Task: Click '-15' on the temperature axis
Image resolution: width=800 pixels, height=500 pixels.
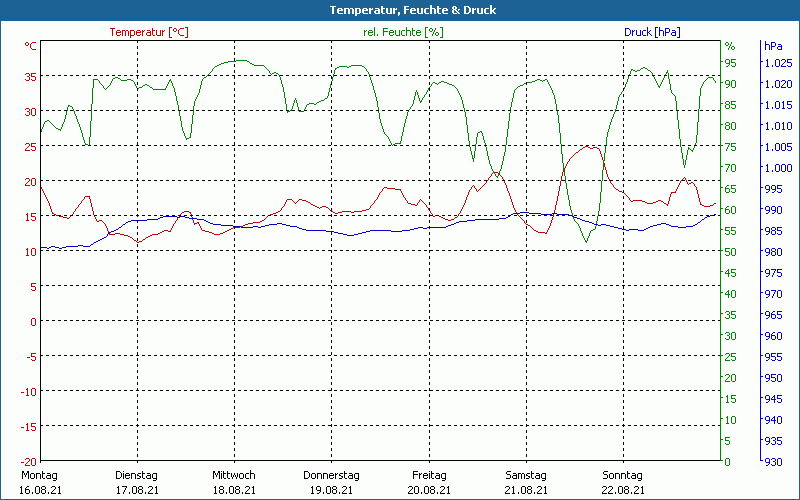Action: 29,427
